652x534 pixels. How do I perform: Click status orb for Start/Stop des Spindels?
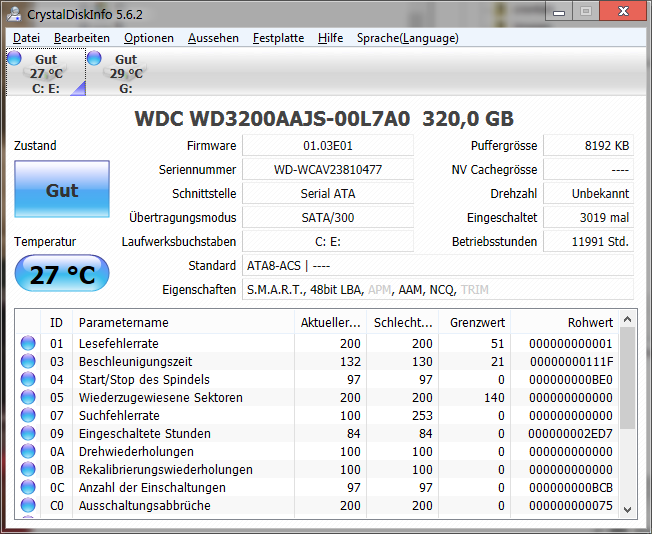click(28, 379)
